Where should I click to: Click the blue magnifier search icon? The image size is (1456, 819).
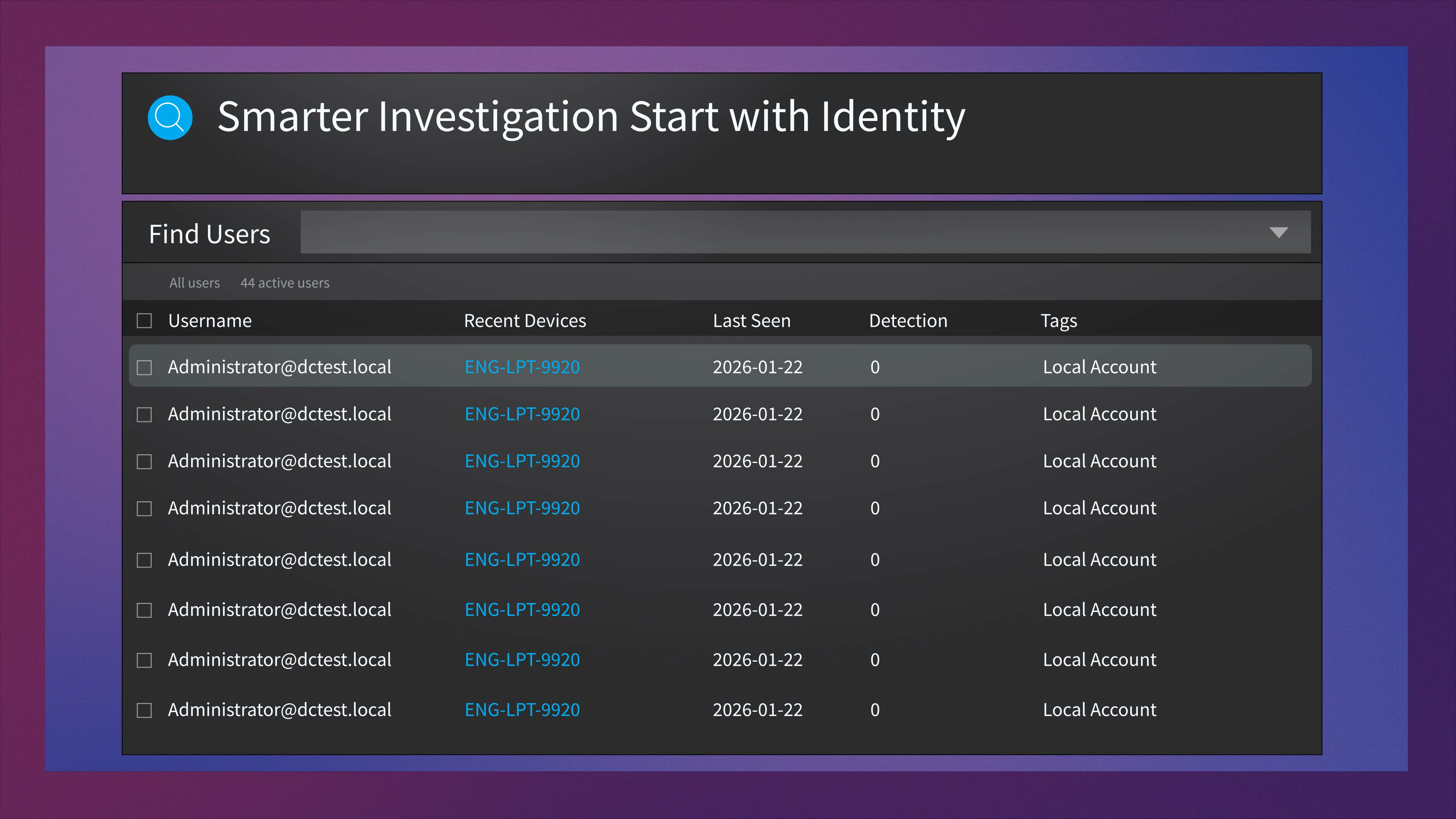(x=169, y=118)
